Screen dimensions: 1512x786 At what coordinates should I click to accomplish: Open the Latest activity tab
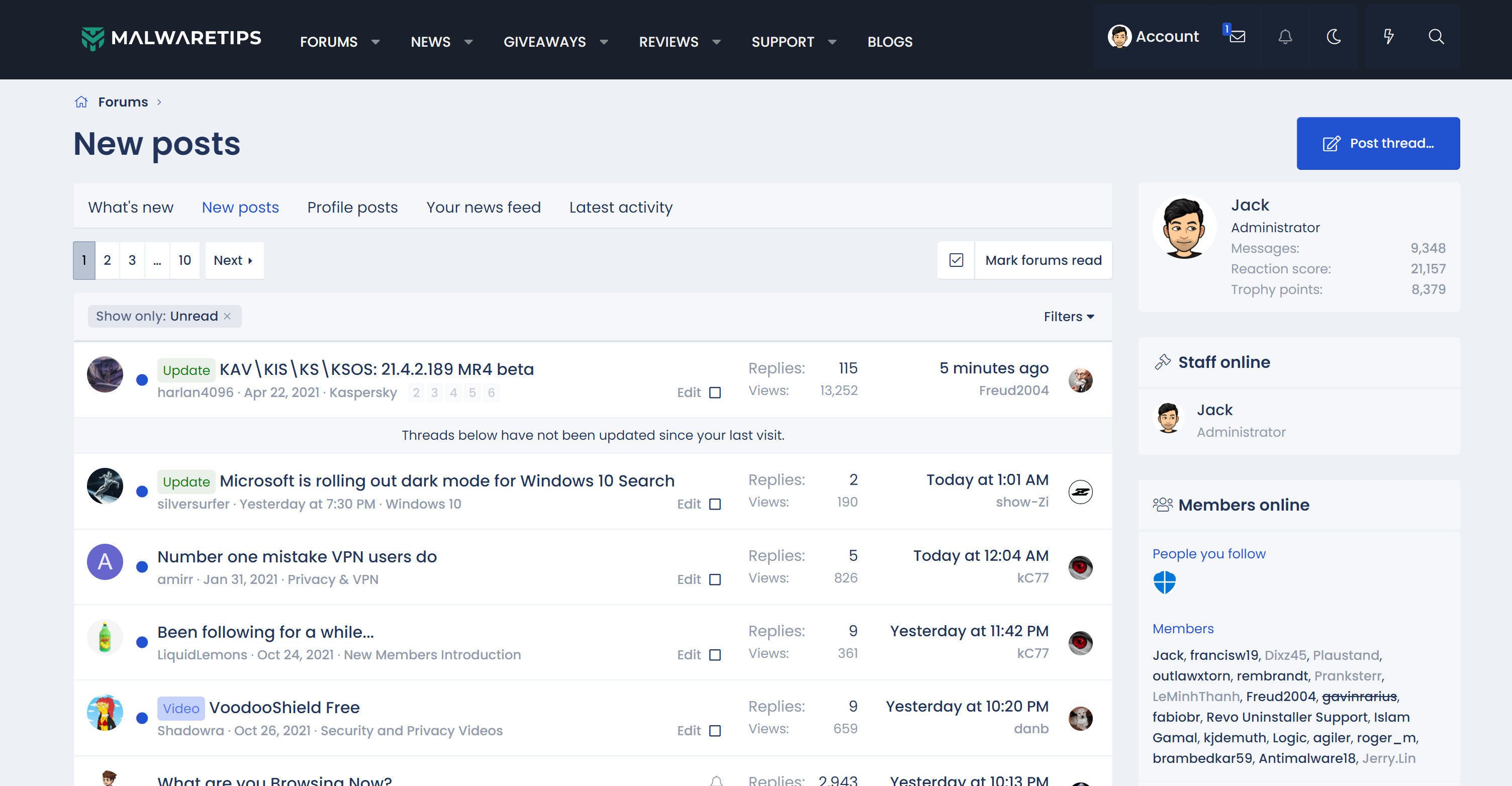click(620, 207)
